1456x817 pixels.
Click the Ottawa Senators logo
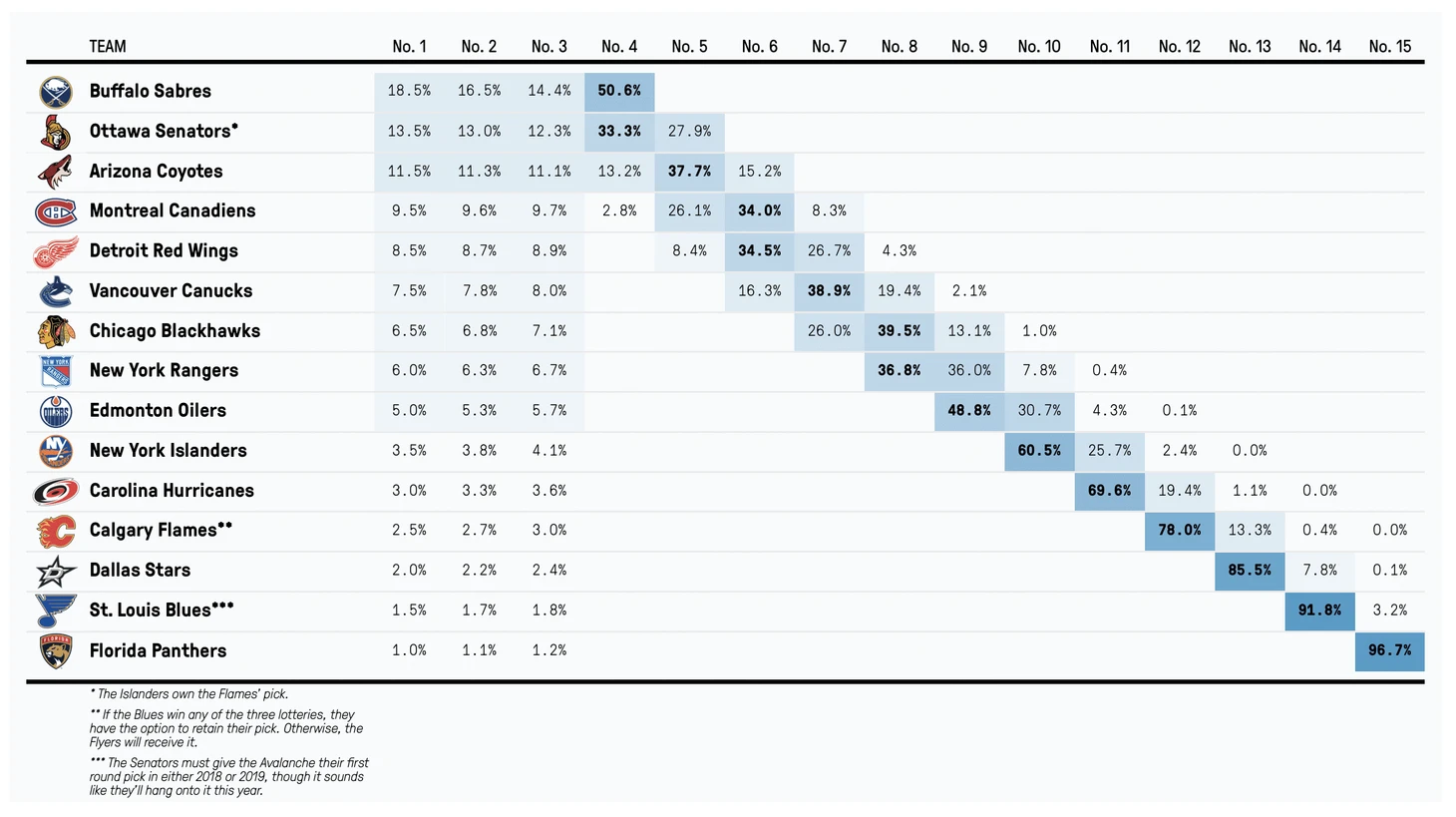pyautogui.click(x=56, y=132)
